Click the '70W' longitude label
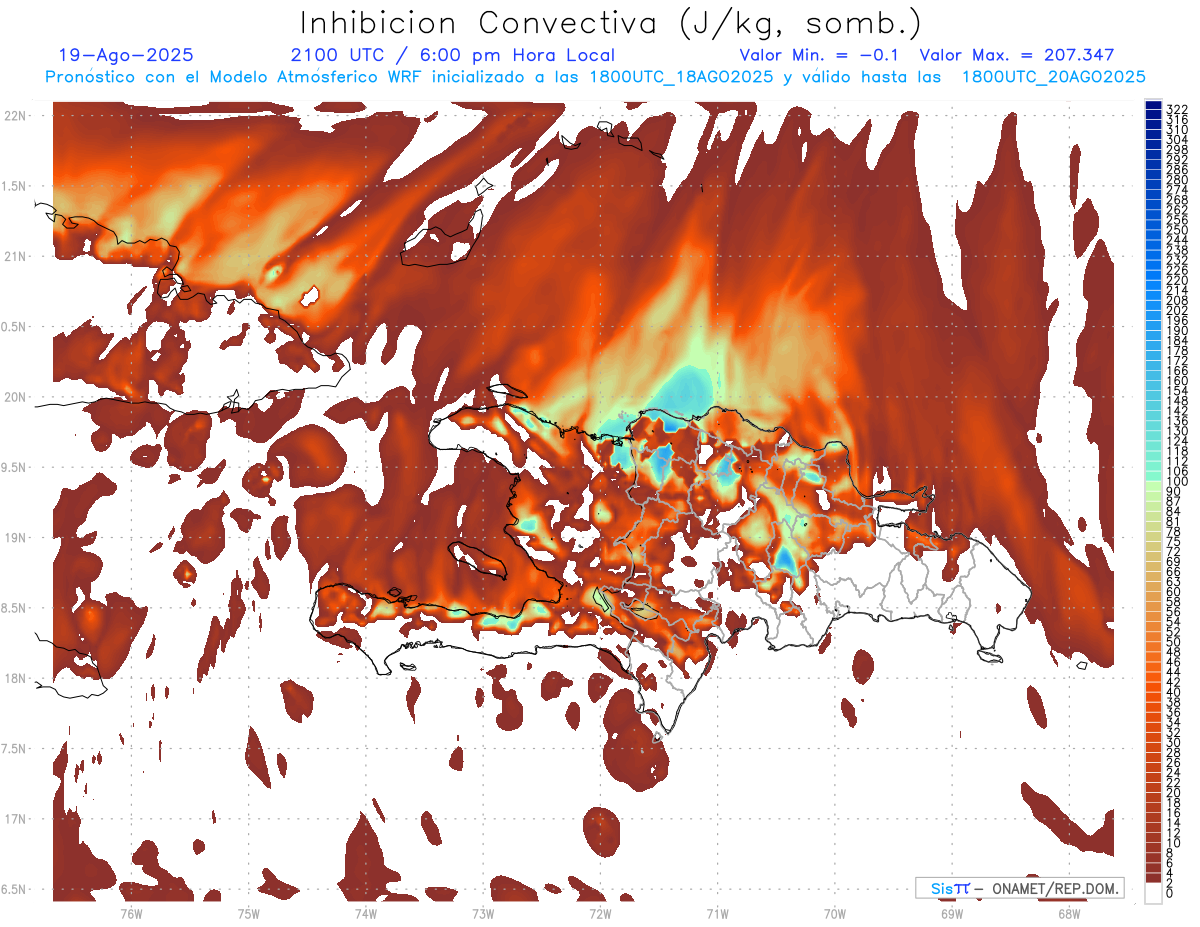This screenshot has width=1200, height=927. tap(835, 913)
